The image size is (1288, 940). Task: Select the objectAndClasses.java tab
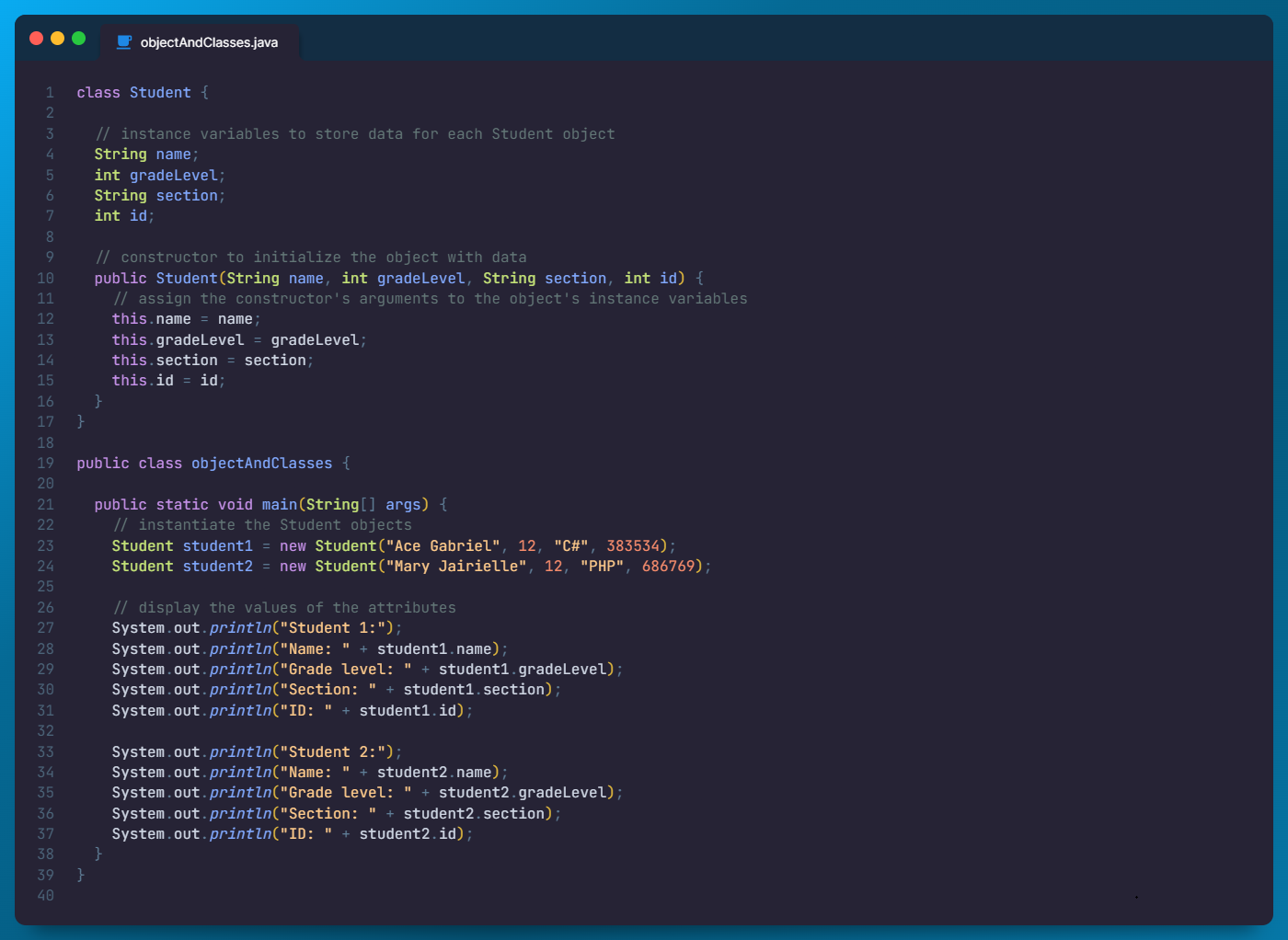(x=199, y=42)
